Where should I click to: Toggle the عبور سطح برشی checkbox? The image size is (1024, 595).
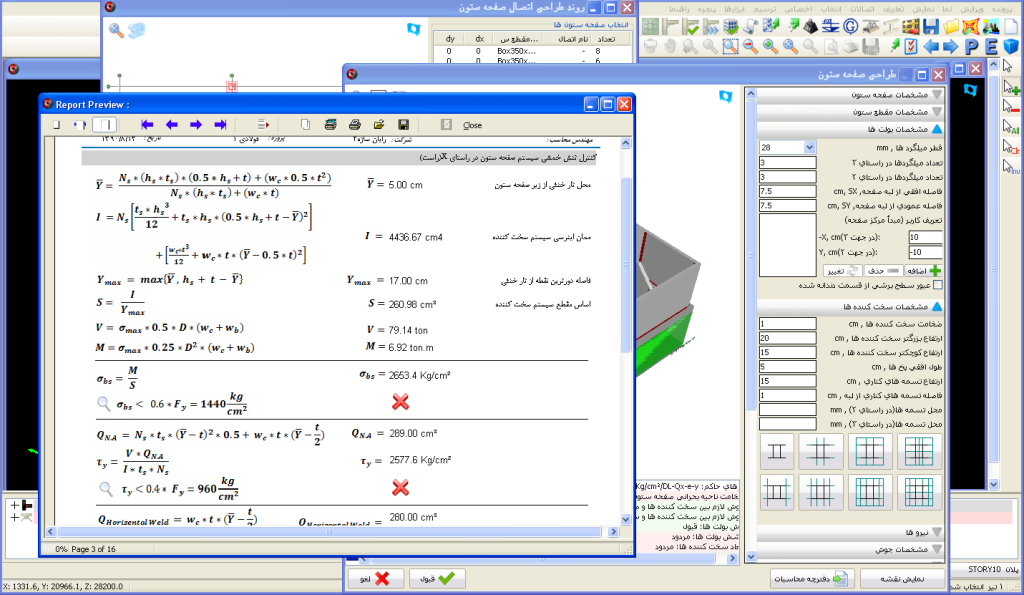pos(937,285)
